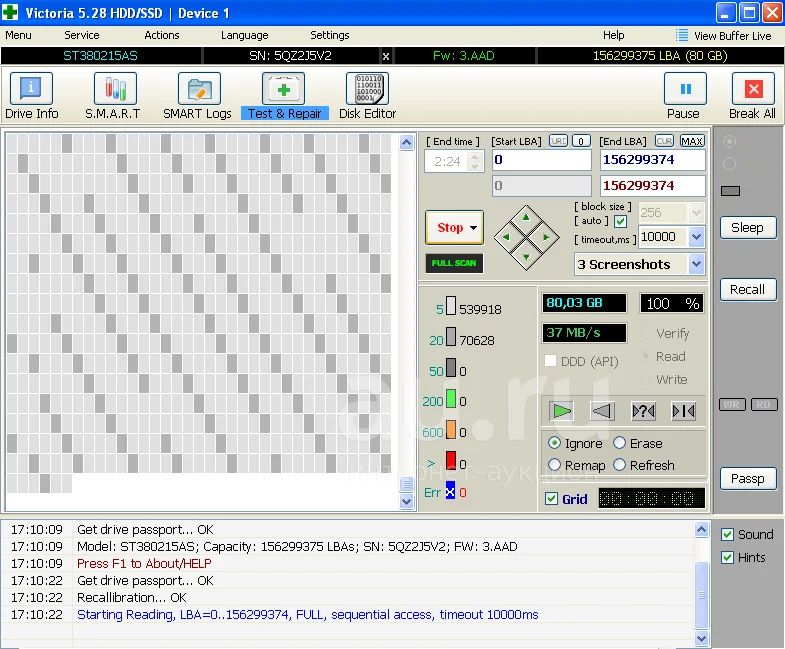Viewport: 785px width, 649px height.
Task: Click the random seek scan button
Action: click(643, 411)
